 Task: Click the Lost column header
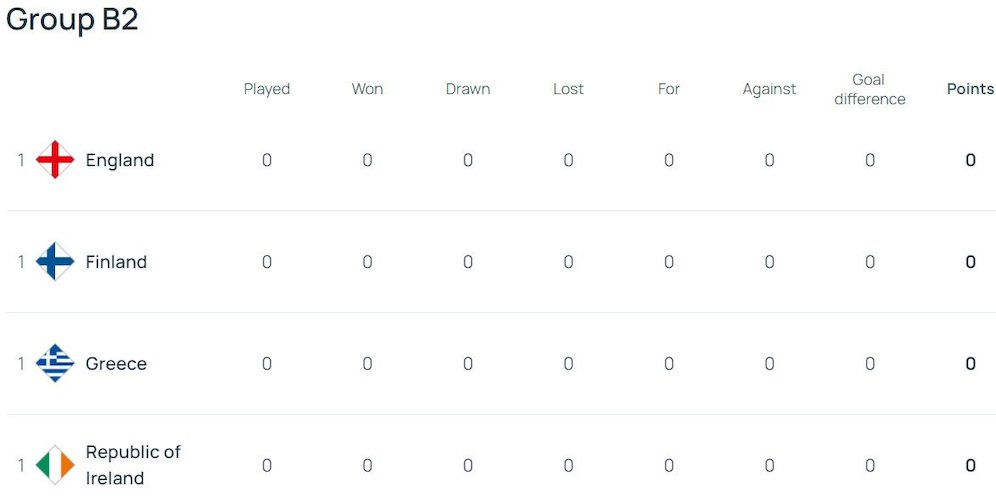pyautogui.click(x=568, y=89)
